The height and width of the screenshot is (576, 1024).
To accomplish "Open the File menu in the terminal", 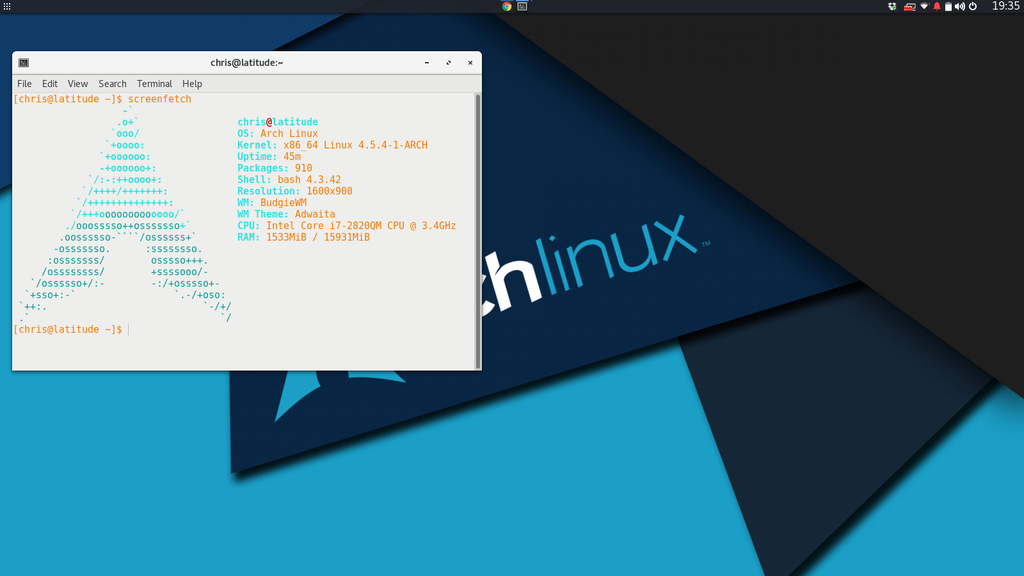I will click(x=24, y=84).
